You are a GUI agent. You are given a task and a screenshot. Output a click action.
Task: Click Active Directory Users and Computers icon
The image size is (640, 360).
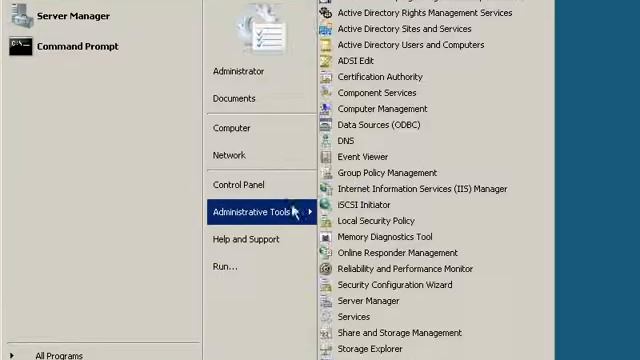click(326, 44)
